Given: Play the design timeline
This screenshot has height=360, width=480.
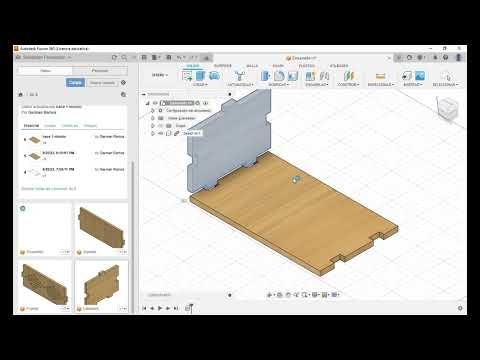Looking at the screenshot, I should 160,308.
